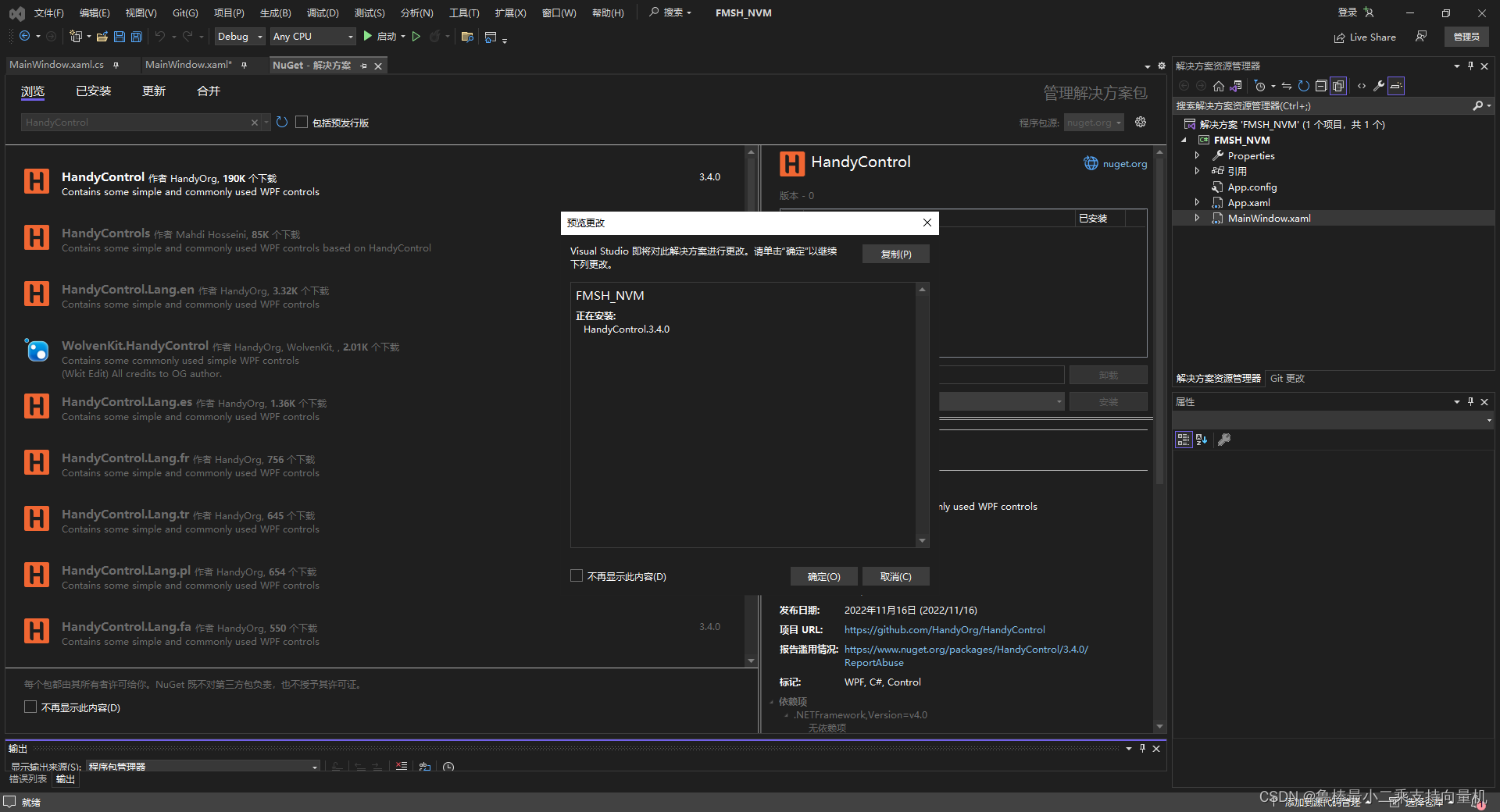Click the pending changes filter clock icon
Viewport: 1500px width, 812px height.
[x=1259, y=86]
